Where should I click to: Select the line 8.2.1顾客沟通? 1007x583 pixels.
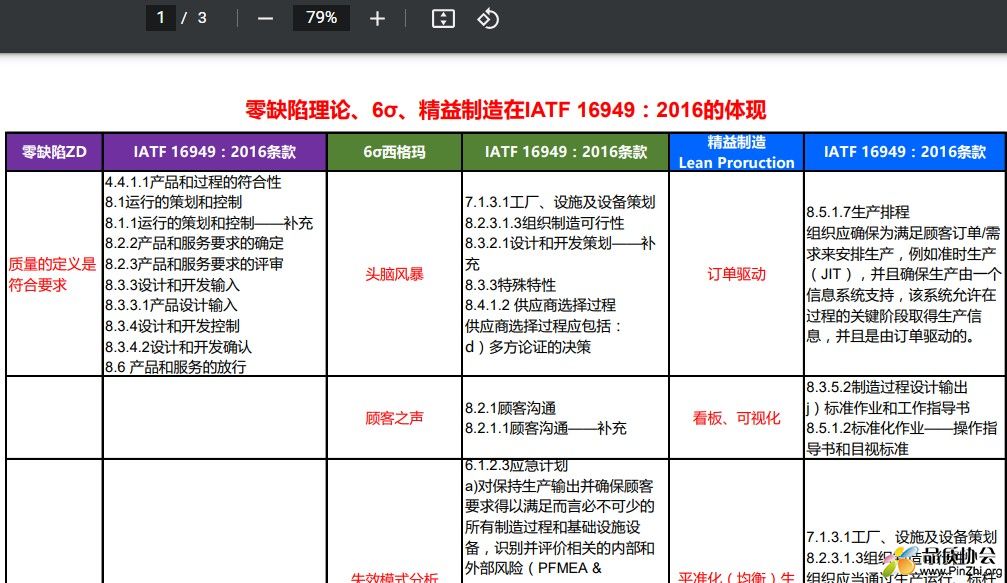[511, 408]
